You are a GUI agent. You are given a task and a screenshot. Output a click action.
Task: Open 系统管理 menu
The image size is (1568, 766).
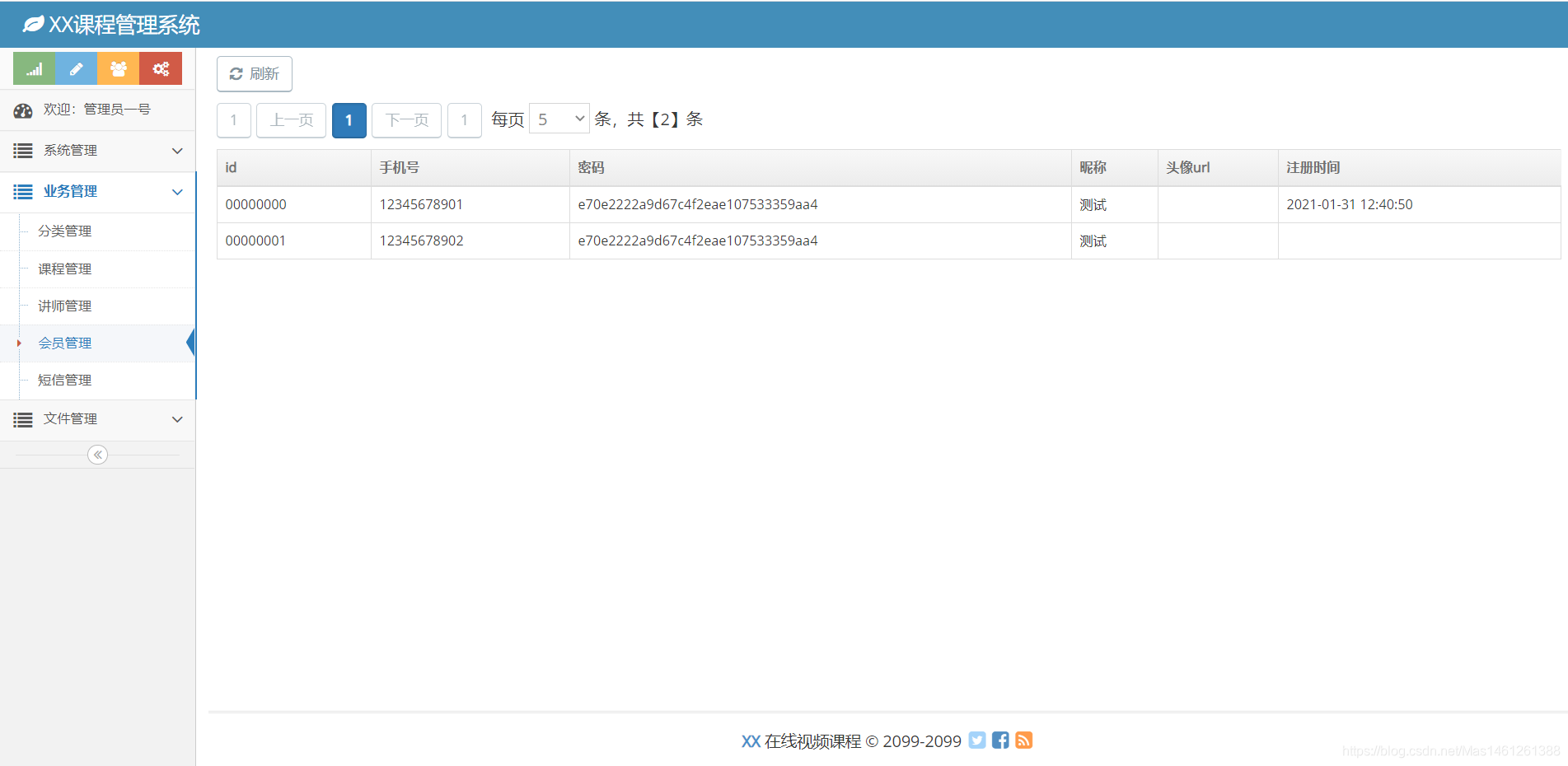[x=97, y=151]
